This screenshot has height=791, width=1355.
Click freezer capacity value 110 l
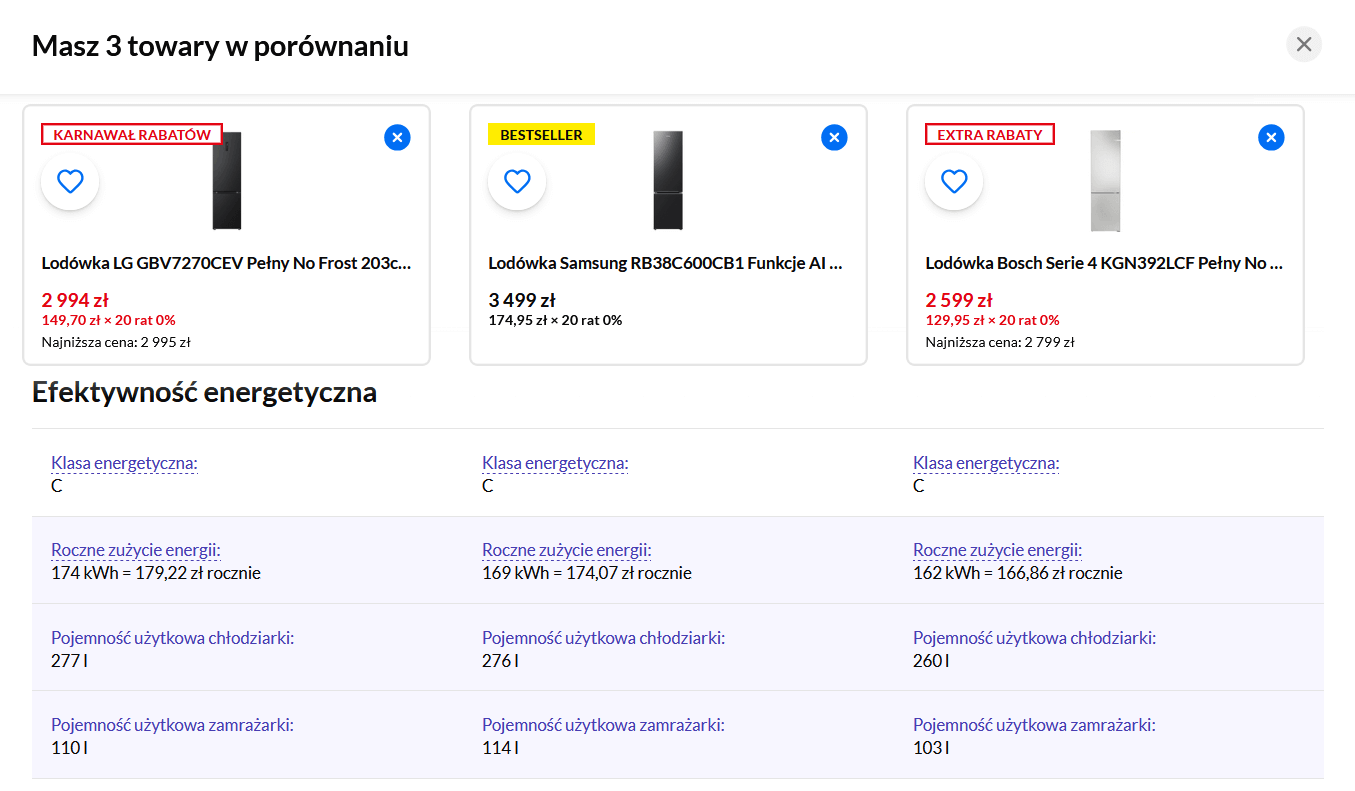(x=69, y=747)
